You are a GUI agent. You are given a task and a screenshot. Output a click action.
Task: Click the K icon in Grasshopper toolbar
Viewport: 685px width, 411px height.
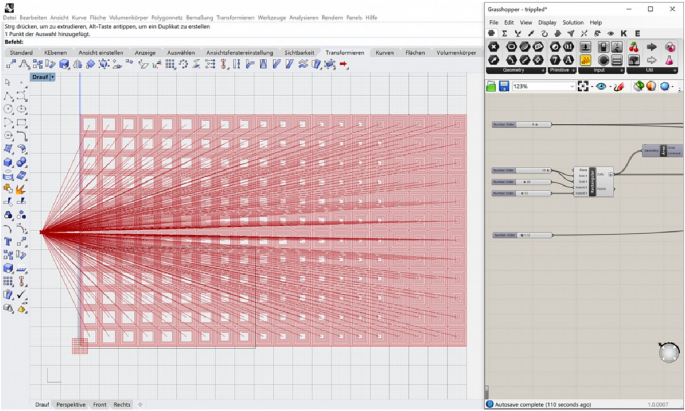(x=623, y=33)
